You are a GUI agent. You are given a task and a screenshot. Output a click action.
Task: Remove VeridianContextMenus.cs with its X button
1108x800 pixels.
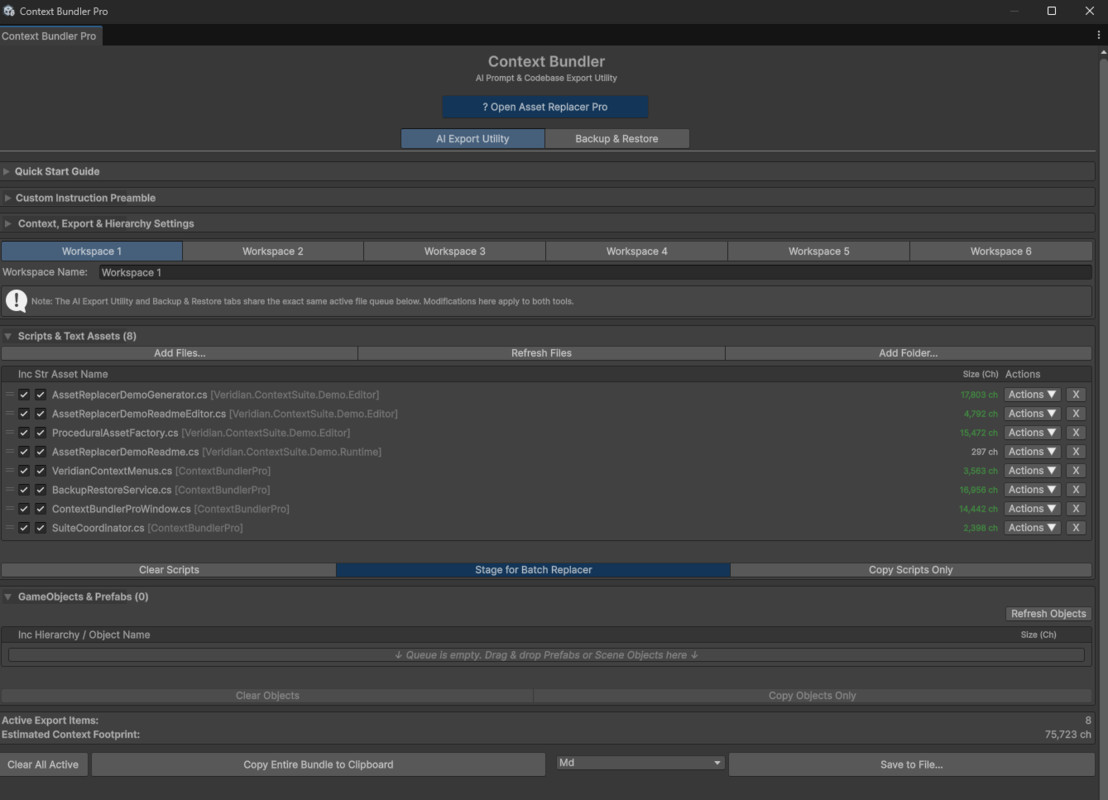coord(1075,471)
